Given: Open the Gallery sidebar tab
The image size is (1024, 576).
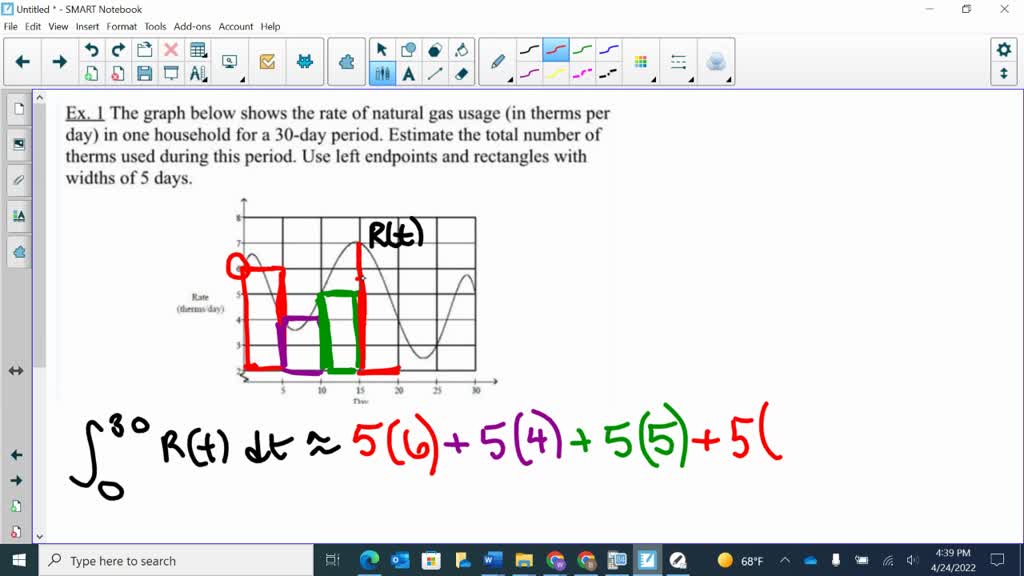Looking at the screenshot, I should (x=18, y=144).
